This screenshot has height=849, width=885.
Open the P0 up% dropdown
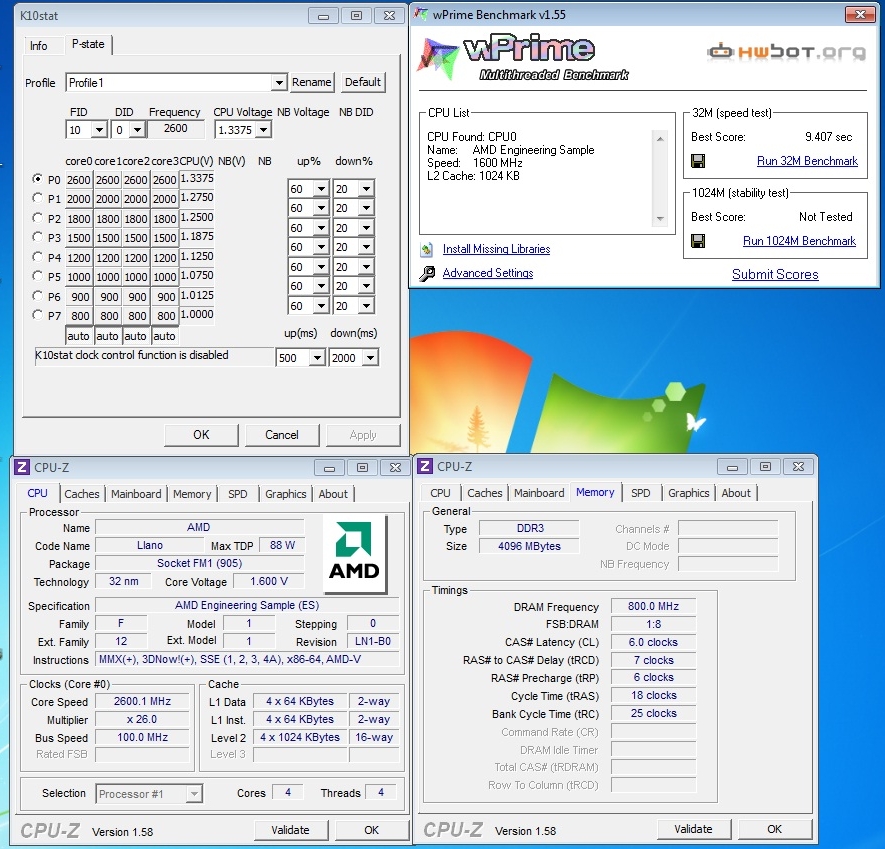[321, 189]
